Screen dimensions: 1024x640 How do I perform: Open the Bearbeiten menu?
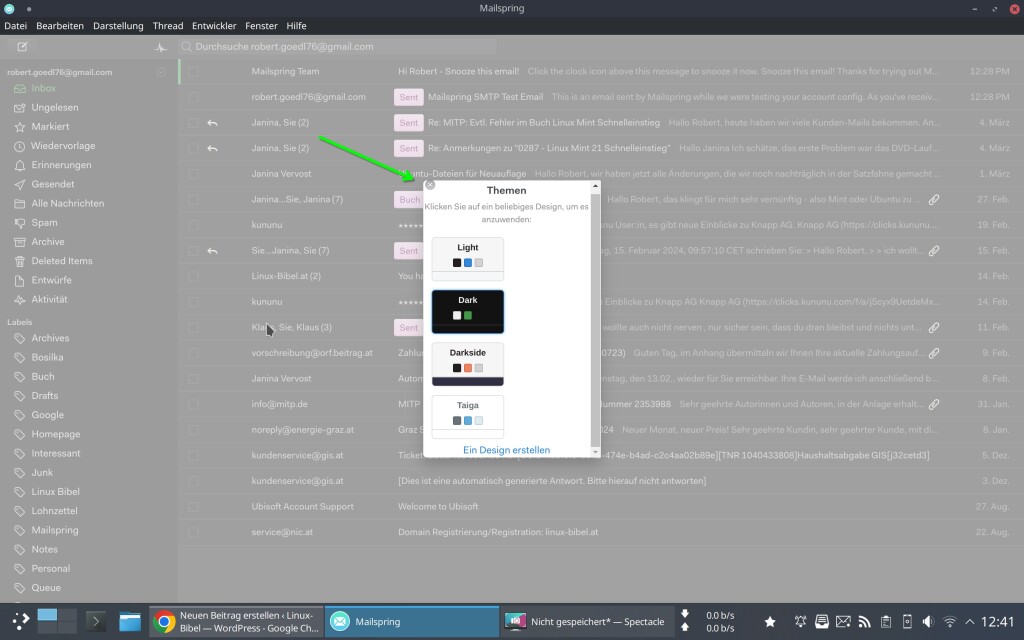pos(60,25)
